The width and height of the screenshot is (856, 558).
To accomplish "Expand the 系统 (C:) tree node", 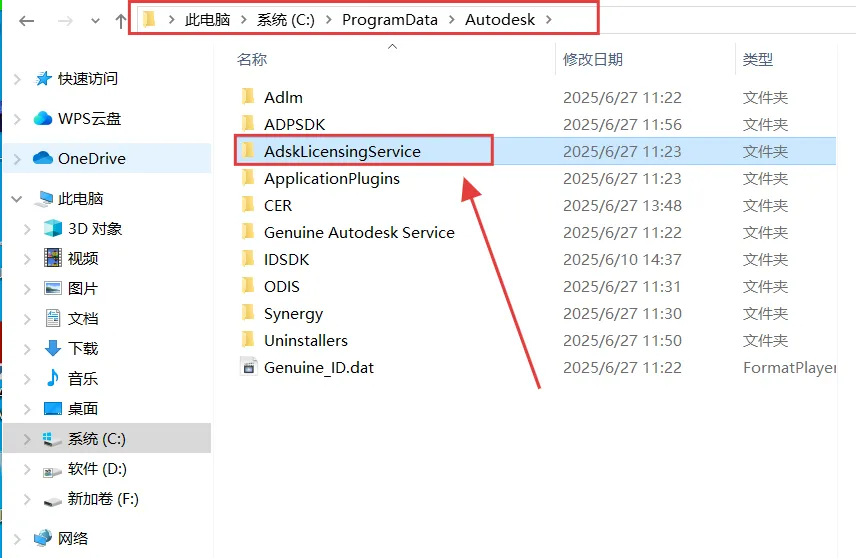I will [x=27, y=438].
